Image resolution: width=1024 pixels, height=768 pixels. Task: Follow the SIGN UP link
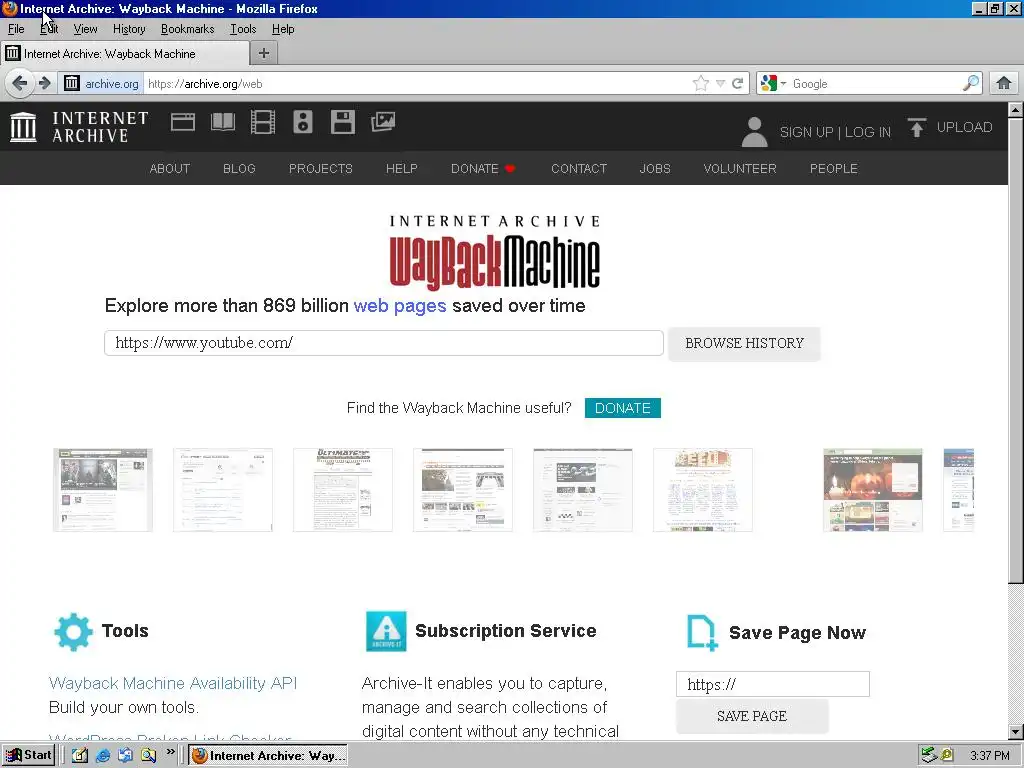806,132
